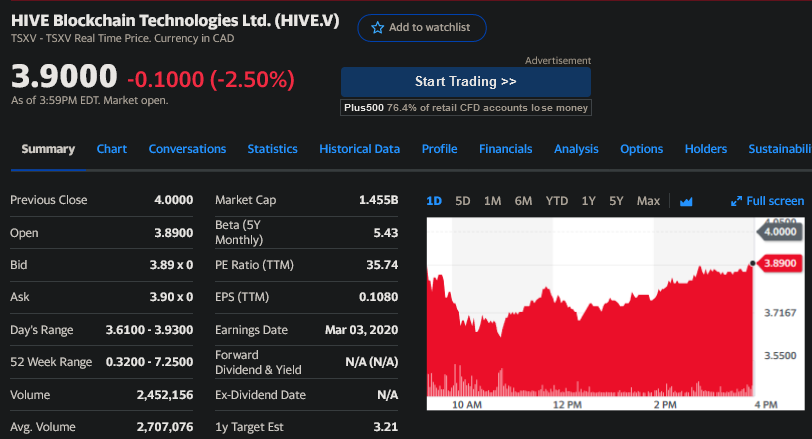Open the Plus500 disclaimer banner
This screenshot has width=812, height=439.
tap(466, 108)
